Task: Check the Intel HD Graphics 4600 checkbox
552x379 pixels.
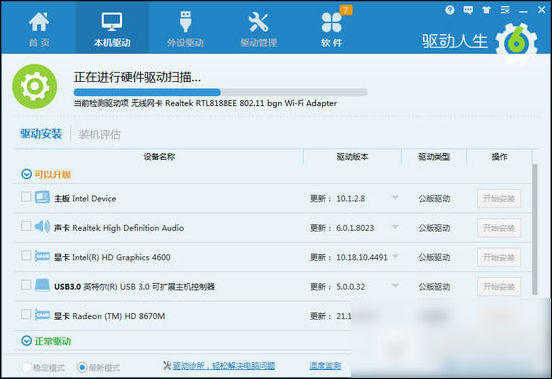Action: pos(26,255)
